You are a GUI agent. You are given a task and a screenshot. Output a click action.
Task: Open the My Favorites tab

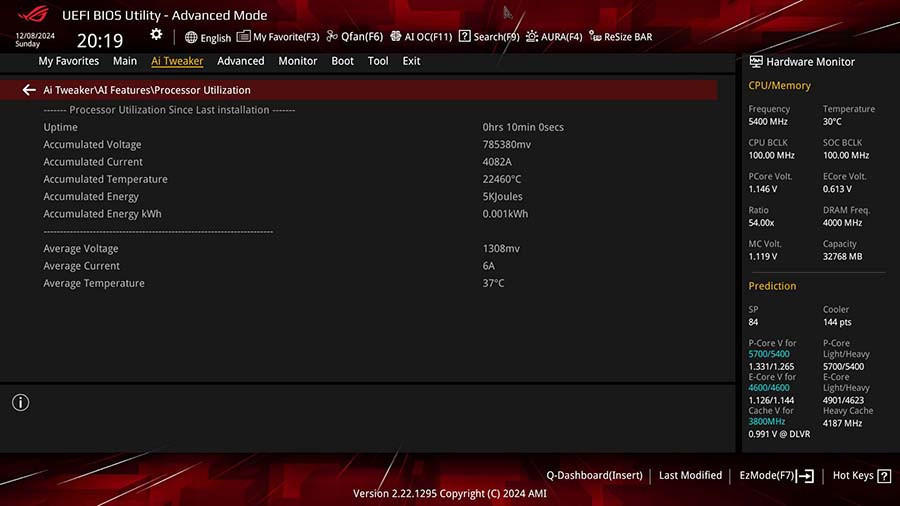tap(68, 61)
